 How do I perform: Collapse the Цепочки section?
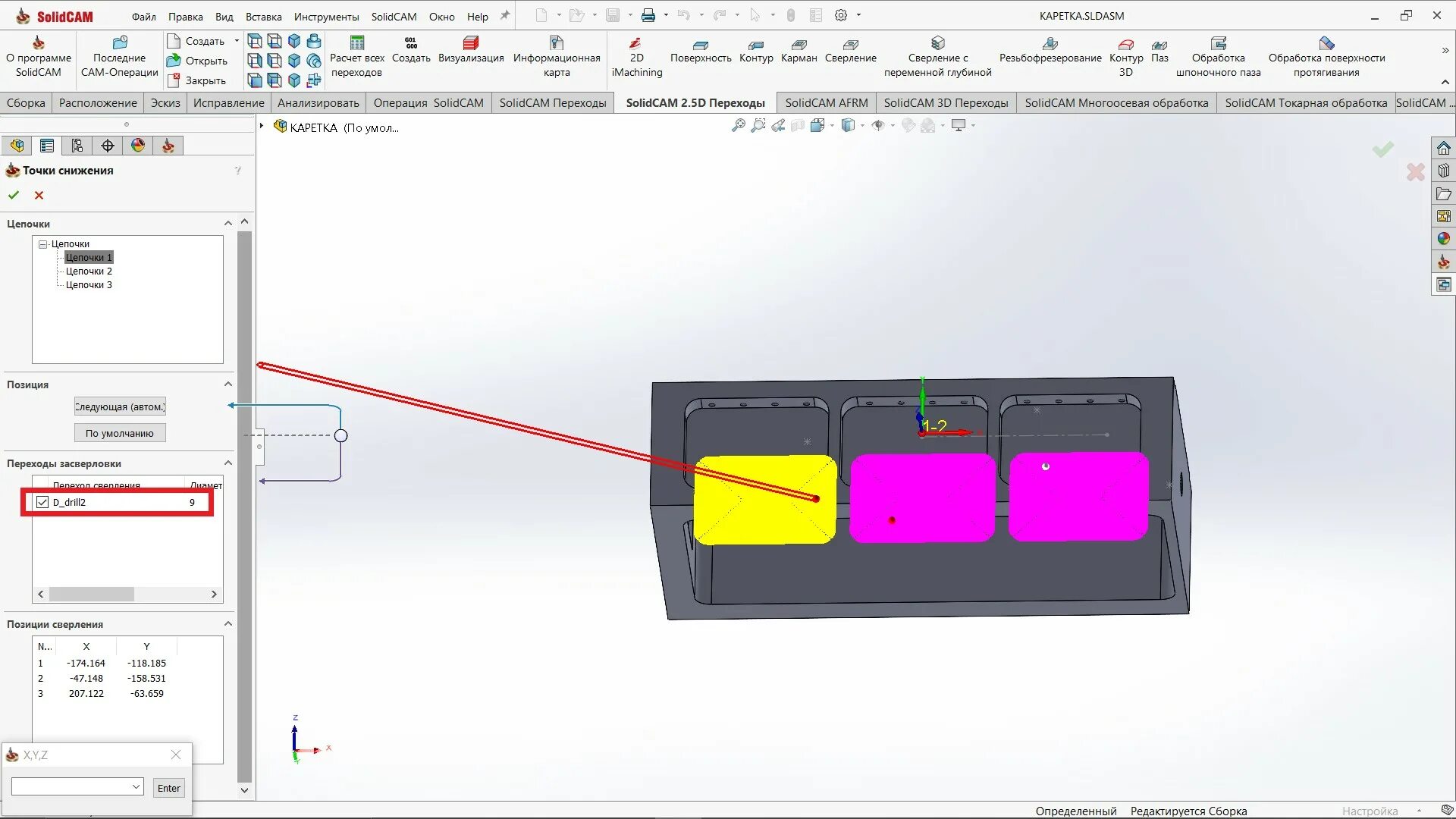[228, 224]
